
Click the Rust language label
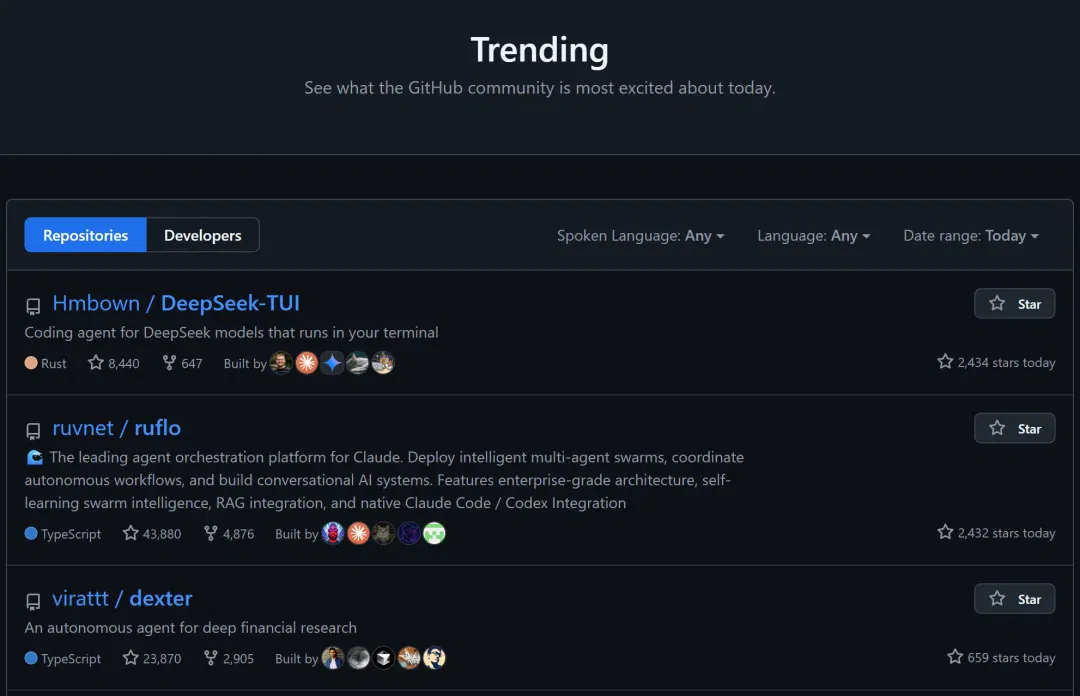(x=54, y=363)
